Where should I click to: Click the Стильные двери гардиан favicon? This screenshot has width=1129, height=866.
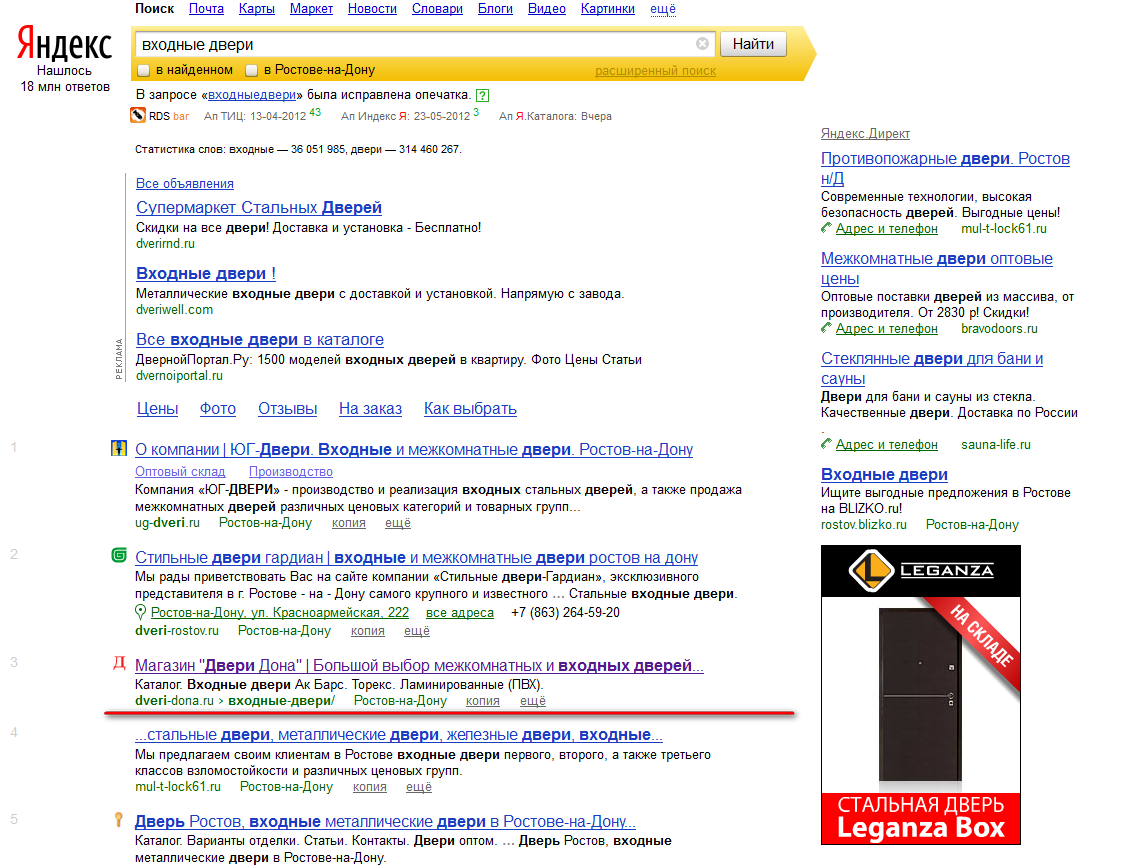[x=119, y=555]
